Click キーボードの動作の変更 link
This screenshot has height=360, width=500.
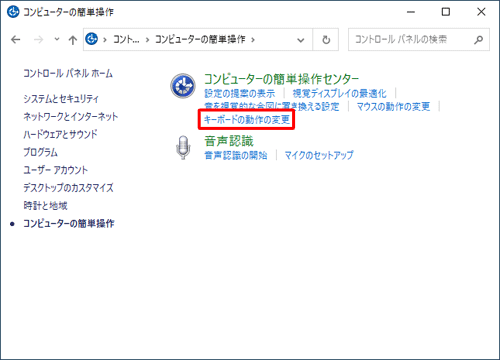(x=247, y=119)
